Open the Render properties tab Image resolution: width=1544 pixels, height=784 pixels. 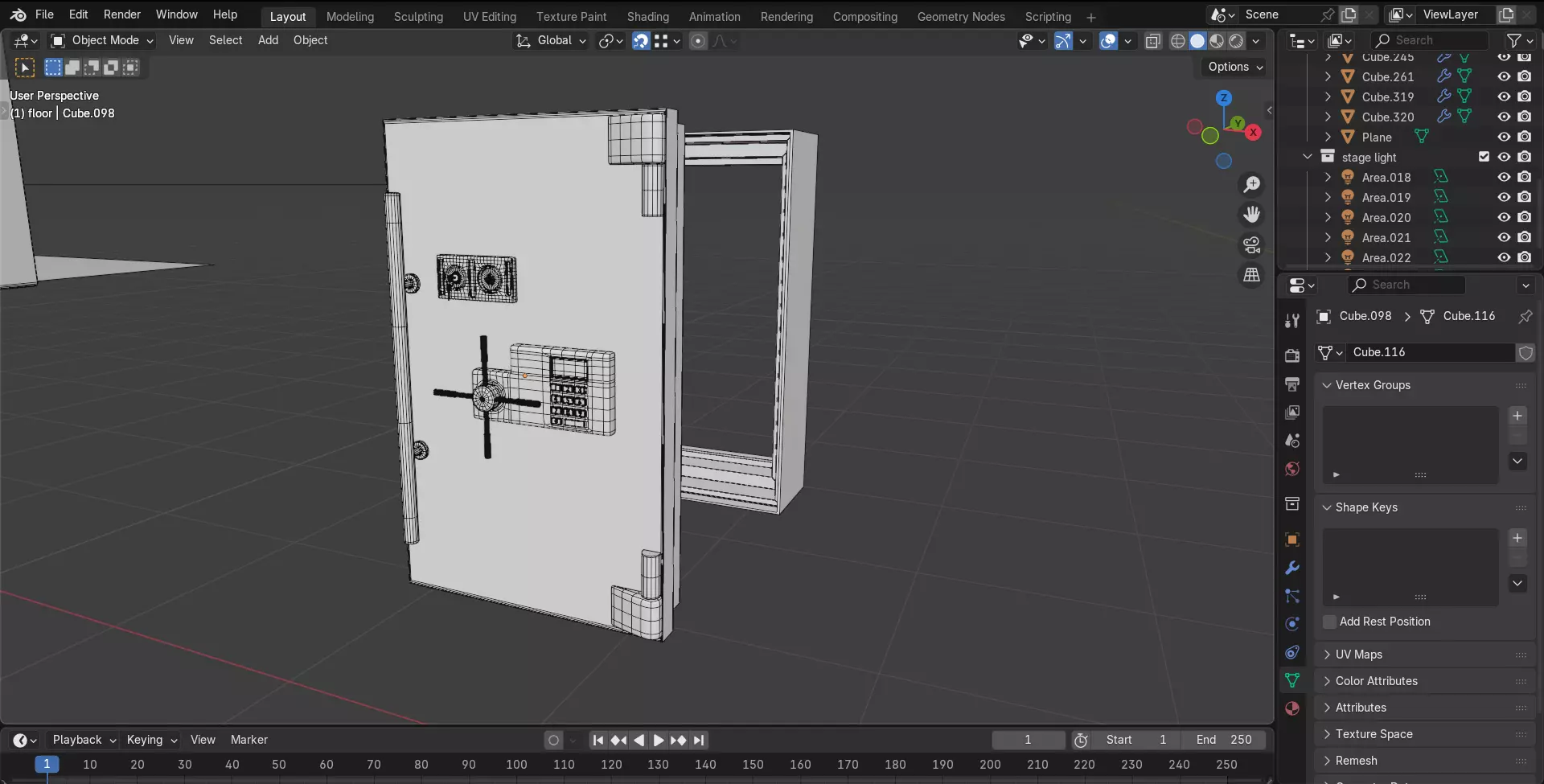[x=1292, y=355]
